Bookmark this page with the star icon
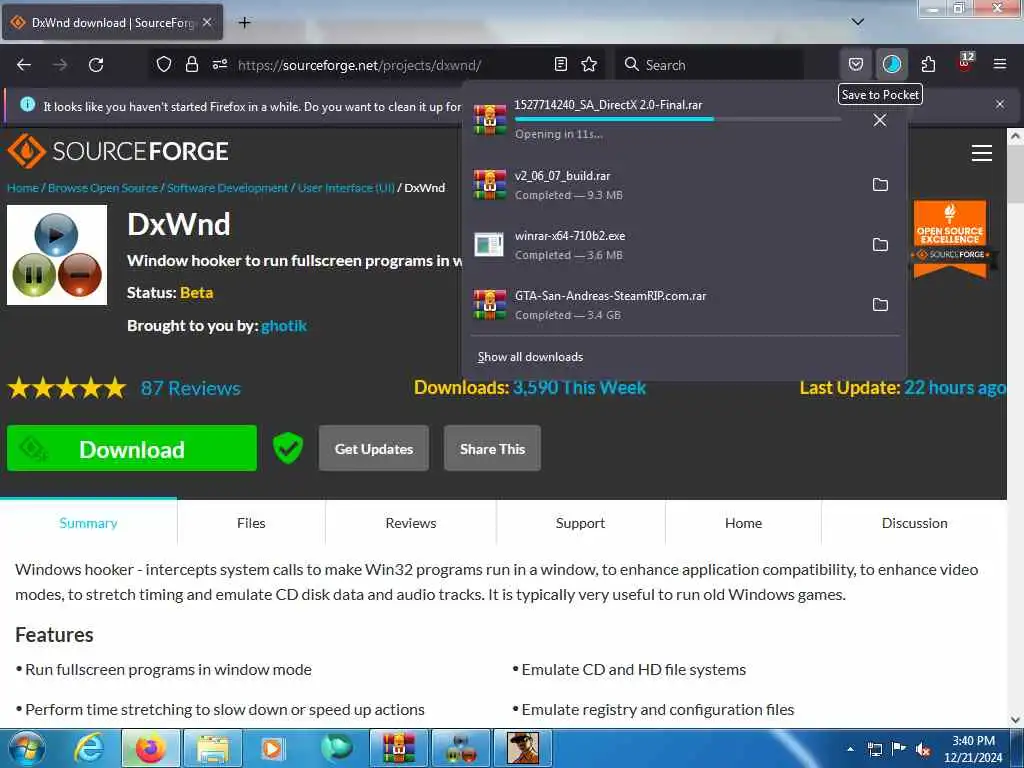Viewport: 1024px width, 768px height. tap(589, 64)
